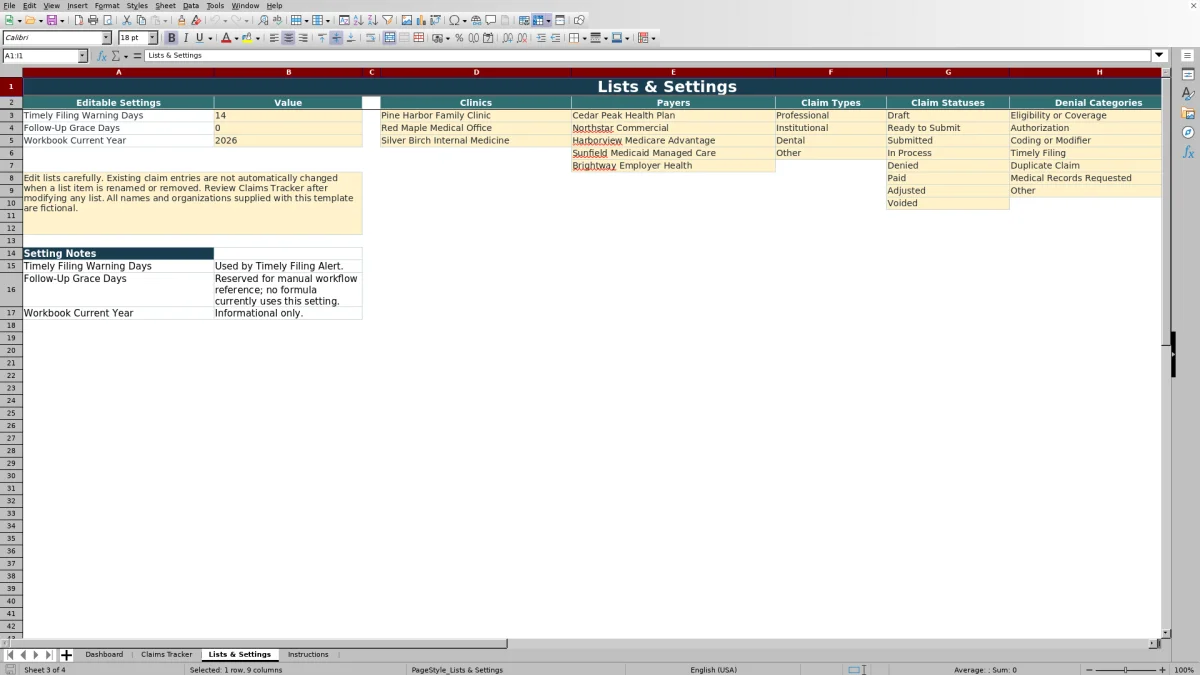Screen dimensions: 1200x675
Task: Click the Align Top icon
Action: coord(322,38)
